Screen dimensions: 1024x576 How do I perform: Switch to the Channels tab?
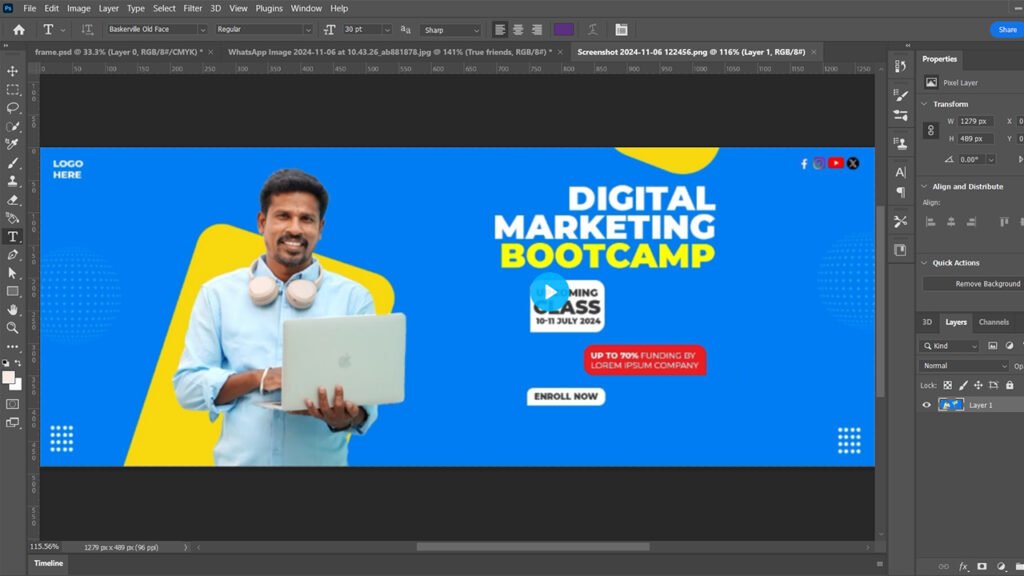[993, 322]
